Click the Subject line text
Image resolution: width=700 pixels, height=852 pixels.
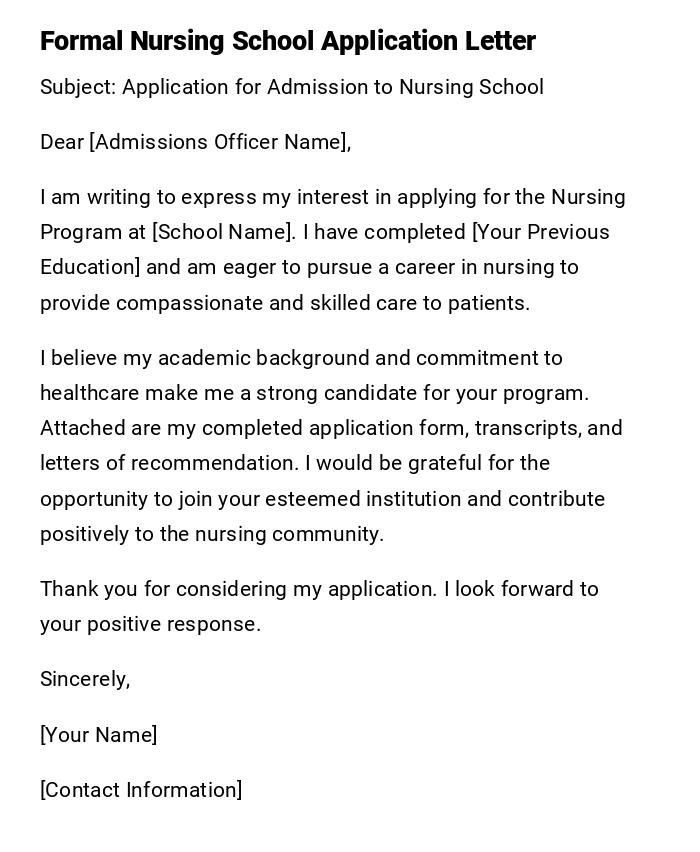pos(291,87)
